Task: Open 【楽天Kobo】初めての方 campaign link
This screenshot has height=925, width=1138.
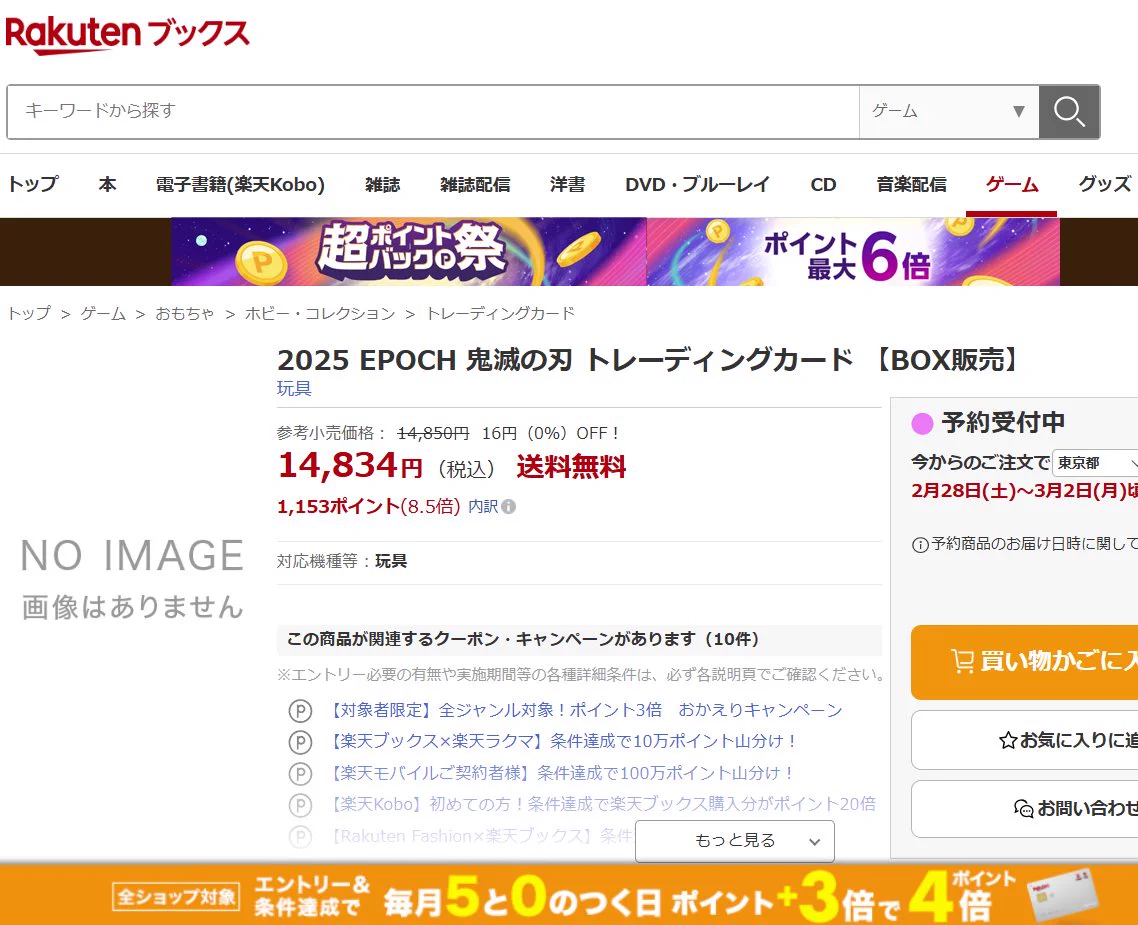Action: tap(600, 805)
